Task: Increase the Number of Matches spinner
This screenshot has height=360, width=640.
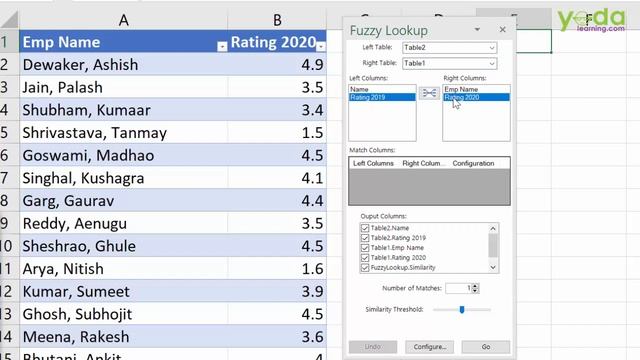Action: pyautogui.click(x=475, y=286)
